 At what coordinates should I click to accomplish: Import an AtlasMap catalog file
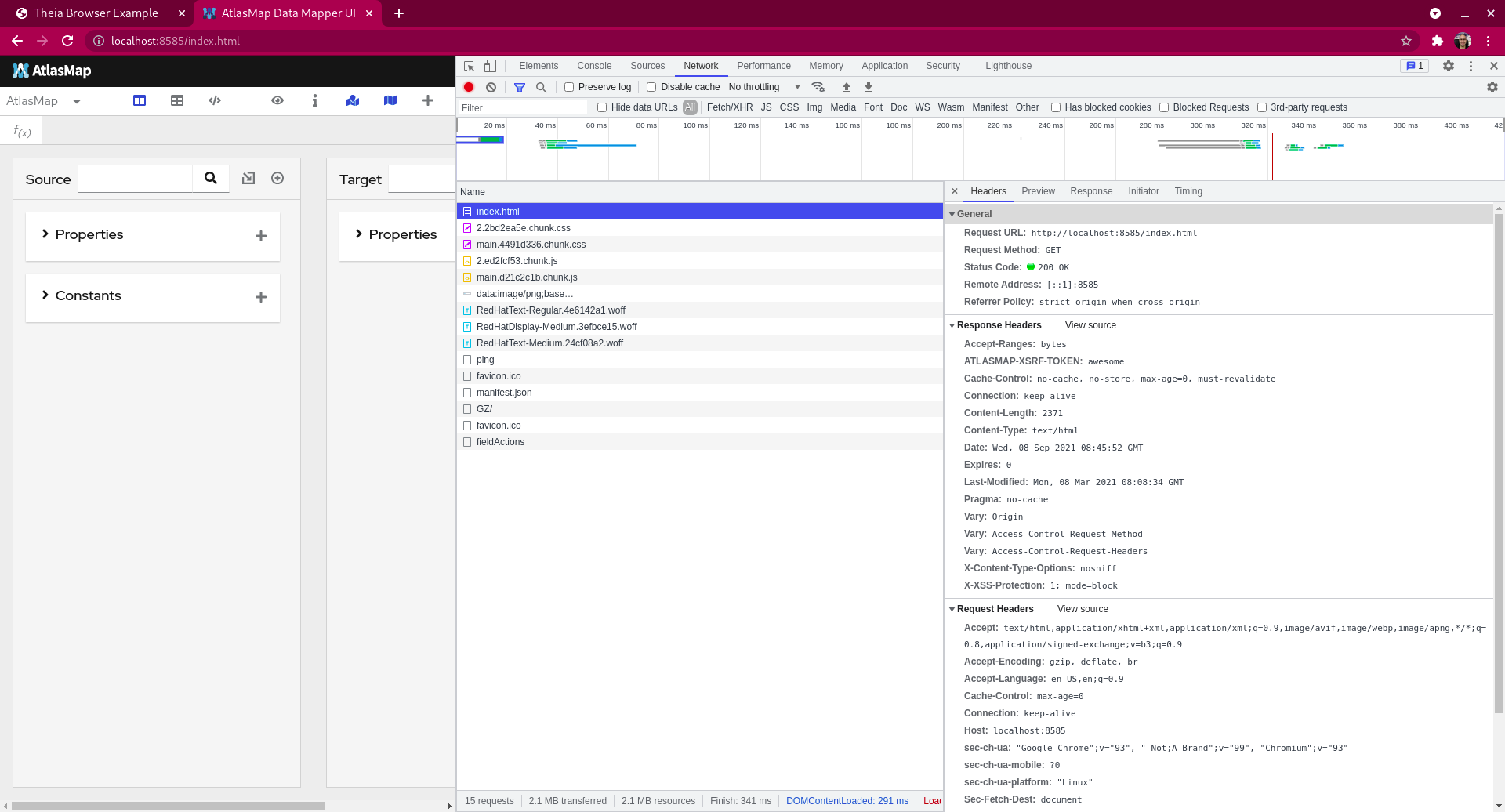click(352, 100)
